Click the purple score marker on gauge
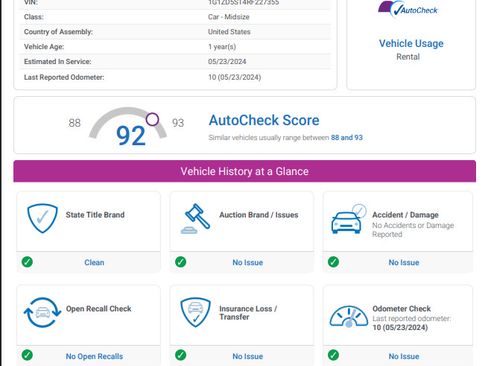The width and height of the screenshot is (488, 366). tap(152, 119)
